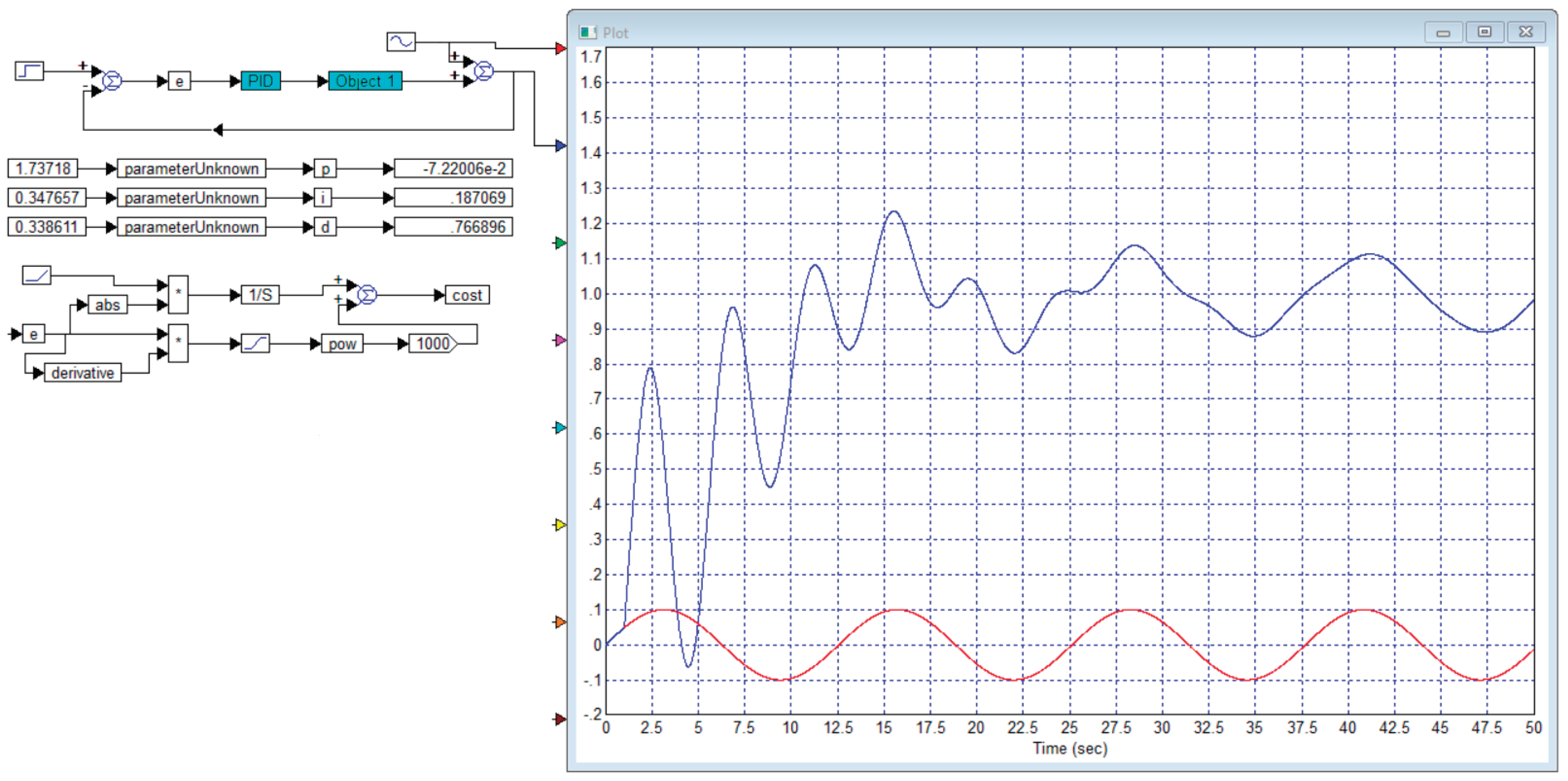
Task: Select the abs block
Action: click(108, 305)
